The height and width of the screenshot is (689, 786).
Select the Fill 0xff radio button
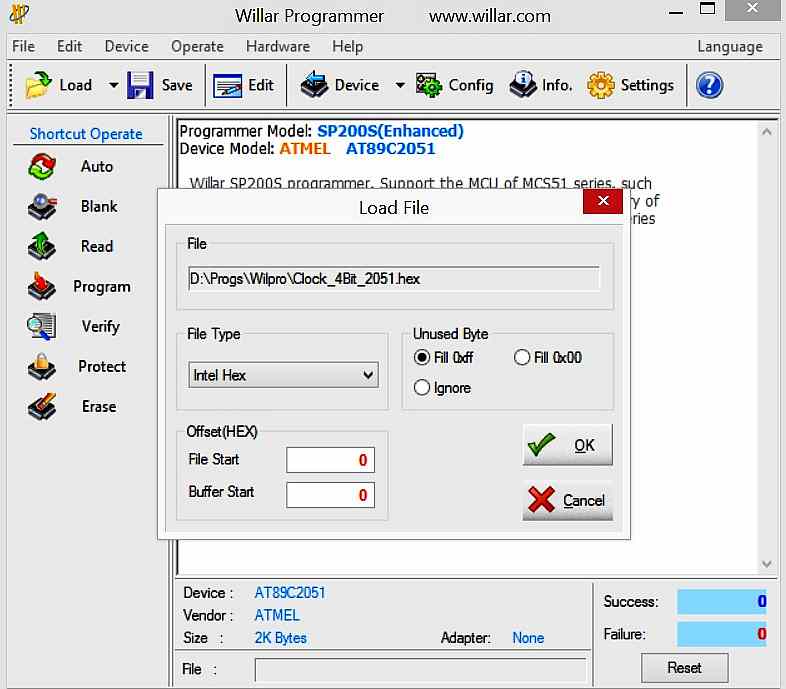pos(422,358)
